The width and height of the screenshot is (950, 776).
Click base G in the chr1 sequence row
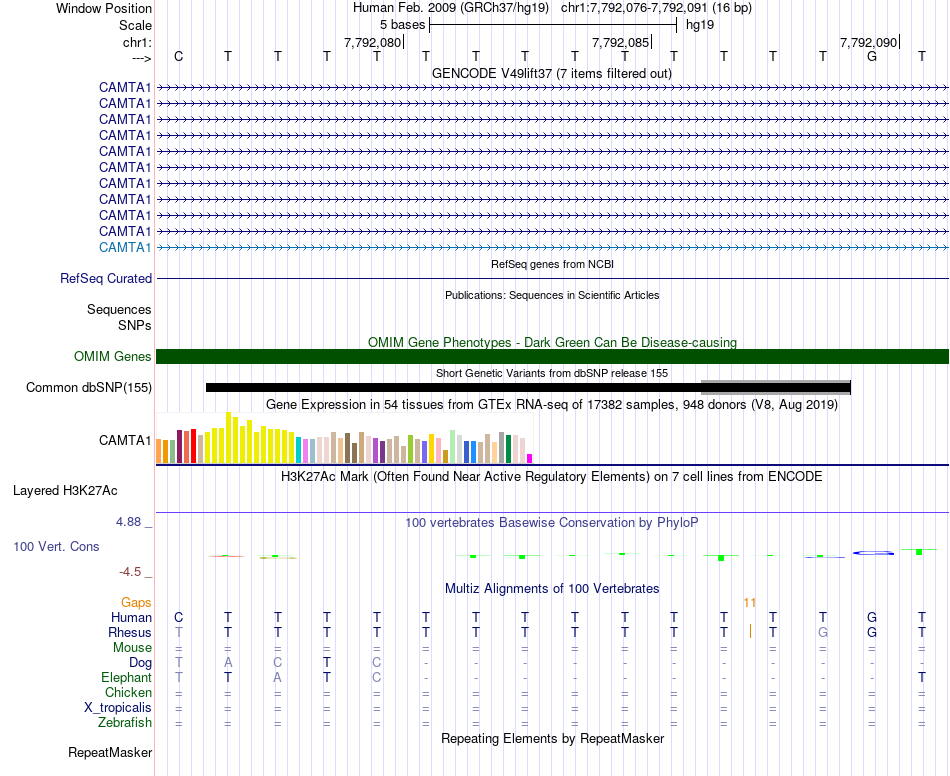[x=872, y=56]
